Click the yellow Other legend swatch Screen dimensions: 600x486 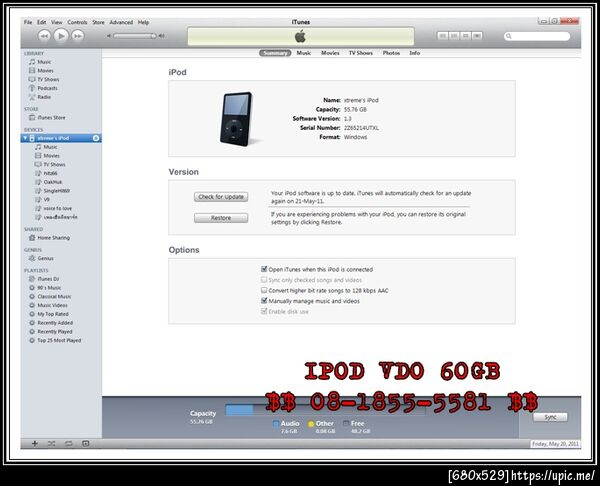tap(311, 424)
